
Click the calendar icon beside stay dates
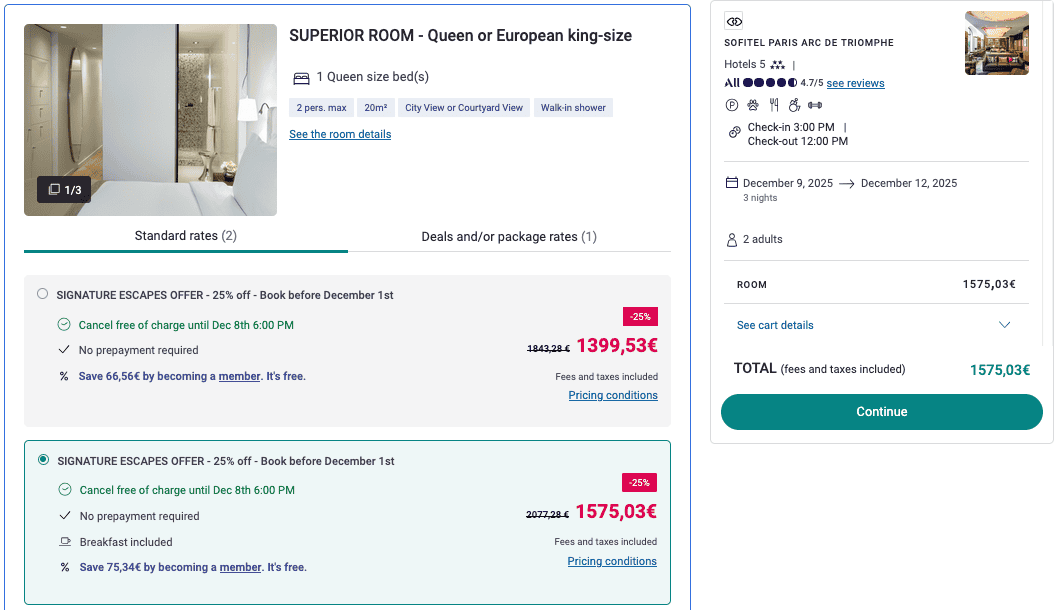pos(732,183)
